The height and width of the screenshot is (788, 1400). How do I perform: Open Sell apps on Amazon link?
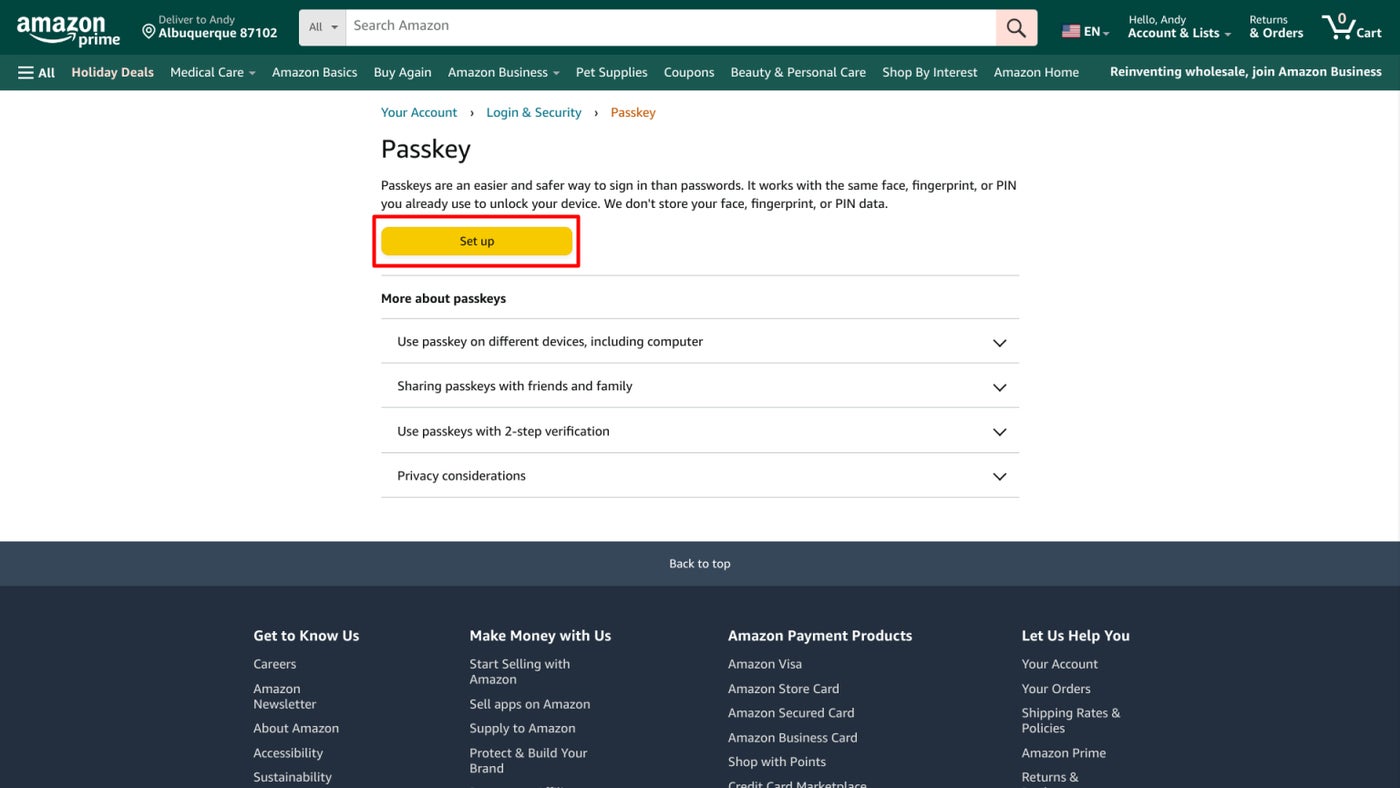pos(530,704)
